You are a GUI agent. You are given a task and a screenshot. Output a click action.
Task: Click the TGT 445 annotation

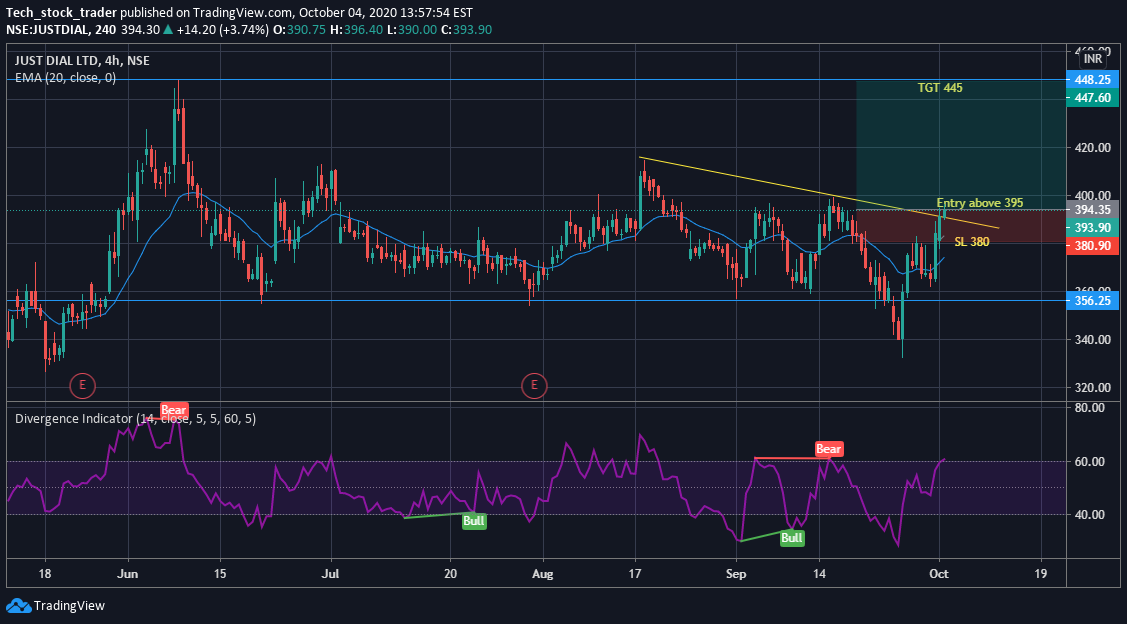939,88
